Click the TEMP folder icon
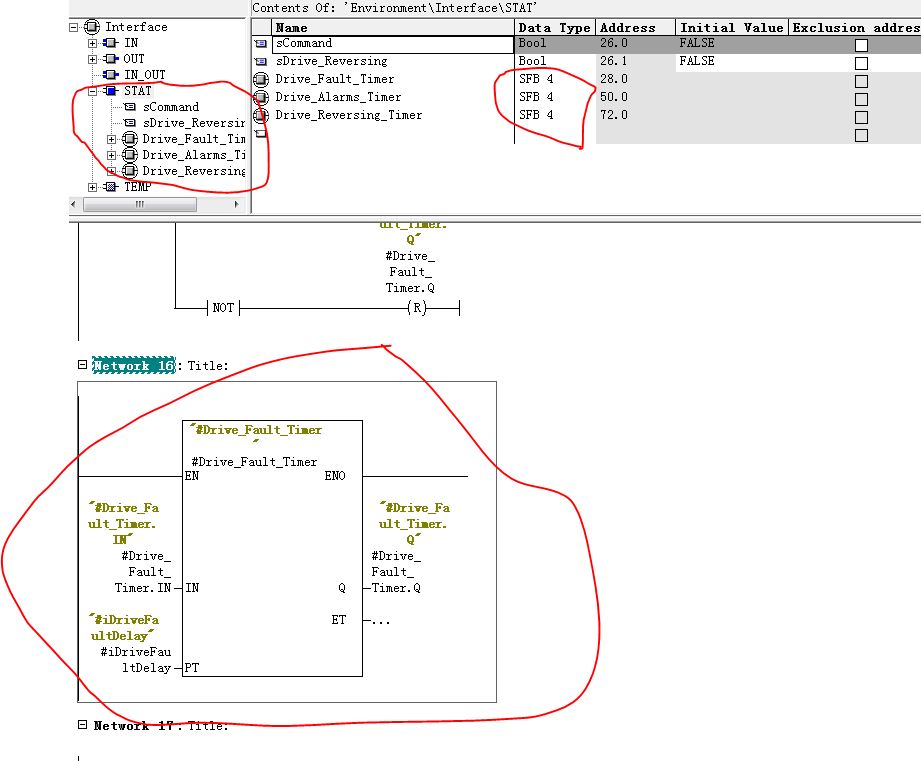 (x=111, y=187)
